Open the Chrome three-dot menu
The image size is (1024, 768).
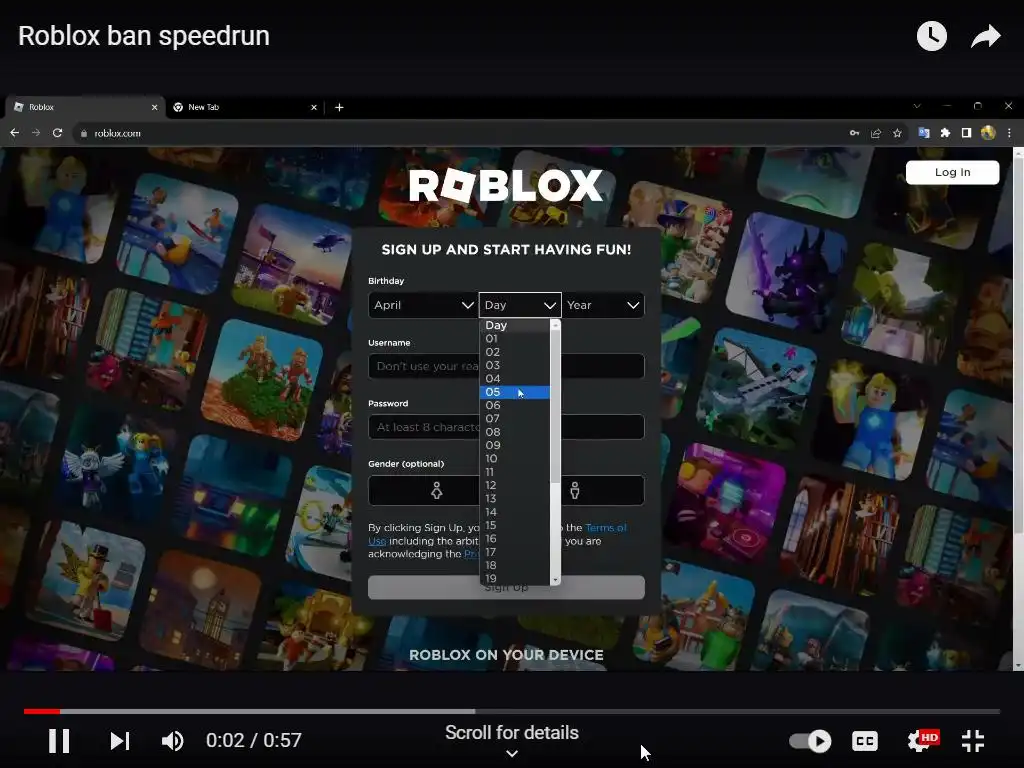pos(1009,133)
